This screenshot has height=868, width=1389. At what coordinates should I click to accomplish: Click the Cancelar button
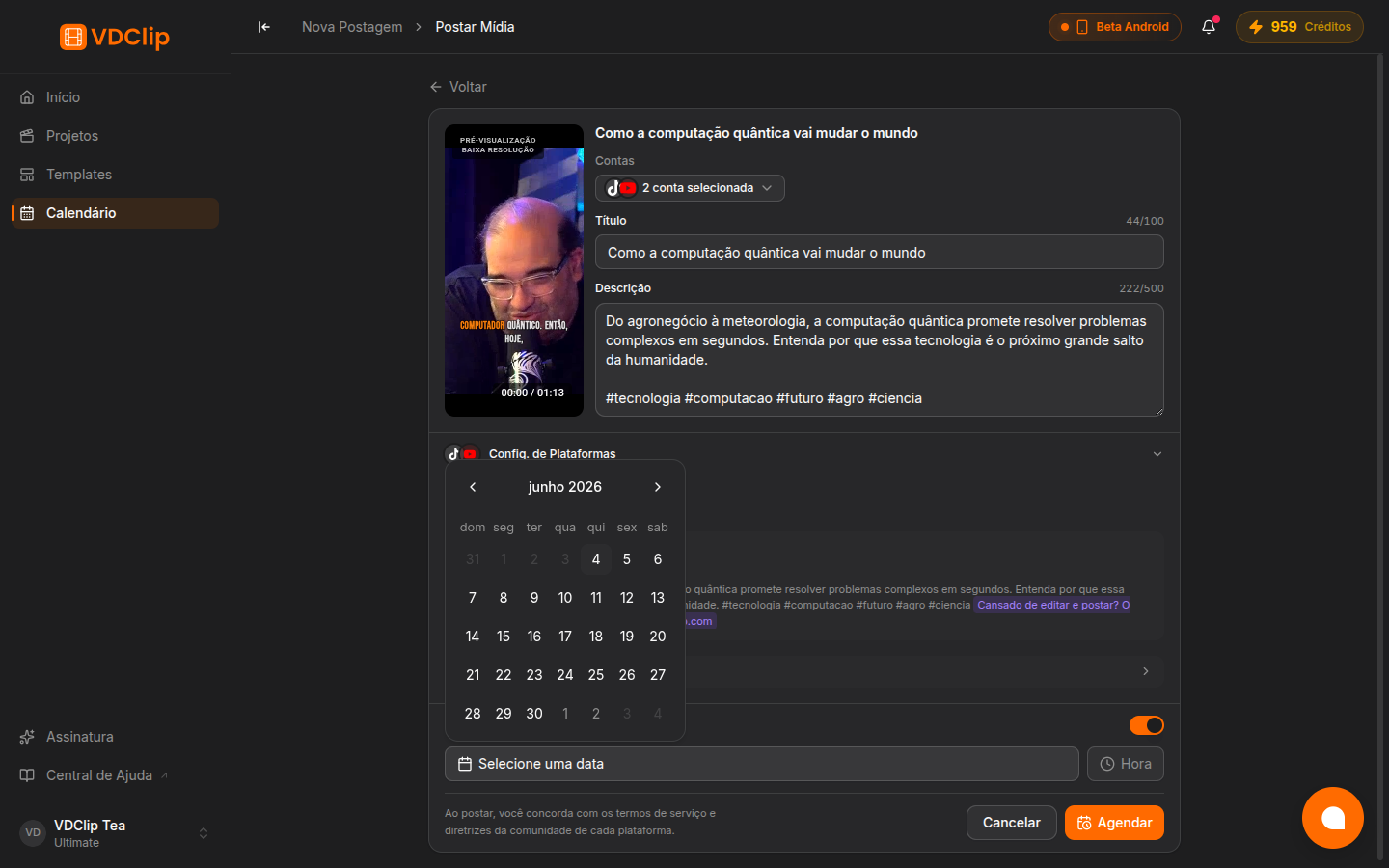coord(1011,823)
